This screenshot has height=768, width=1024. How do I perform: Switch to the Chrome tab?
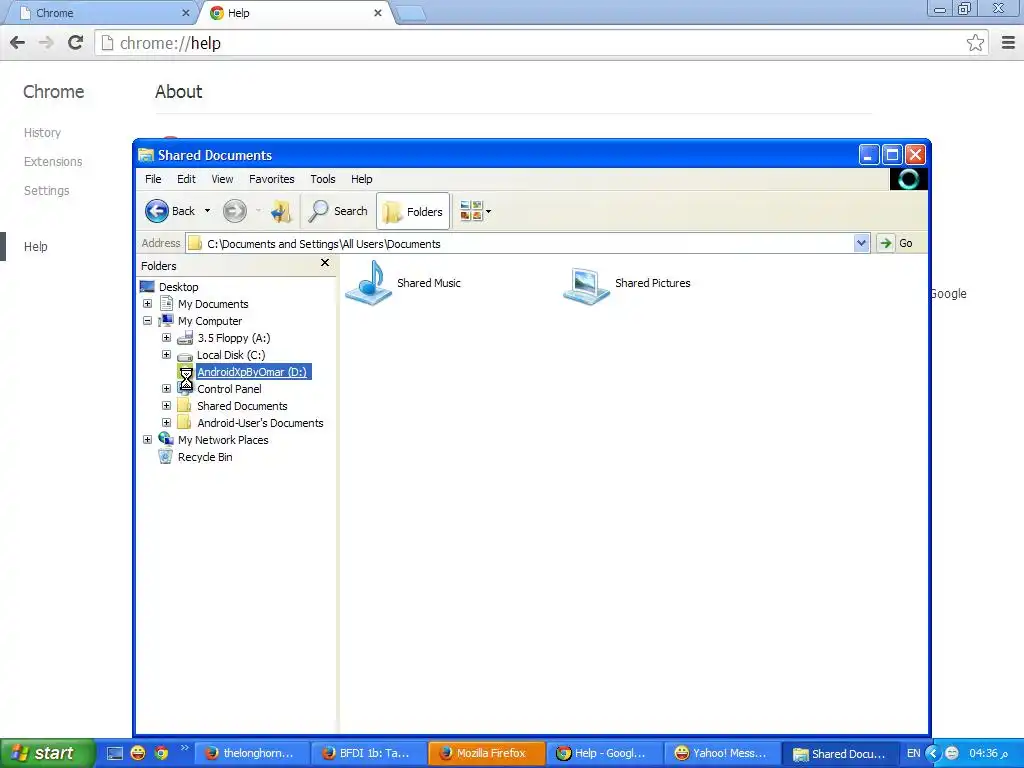[98, 13]
